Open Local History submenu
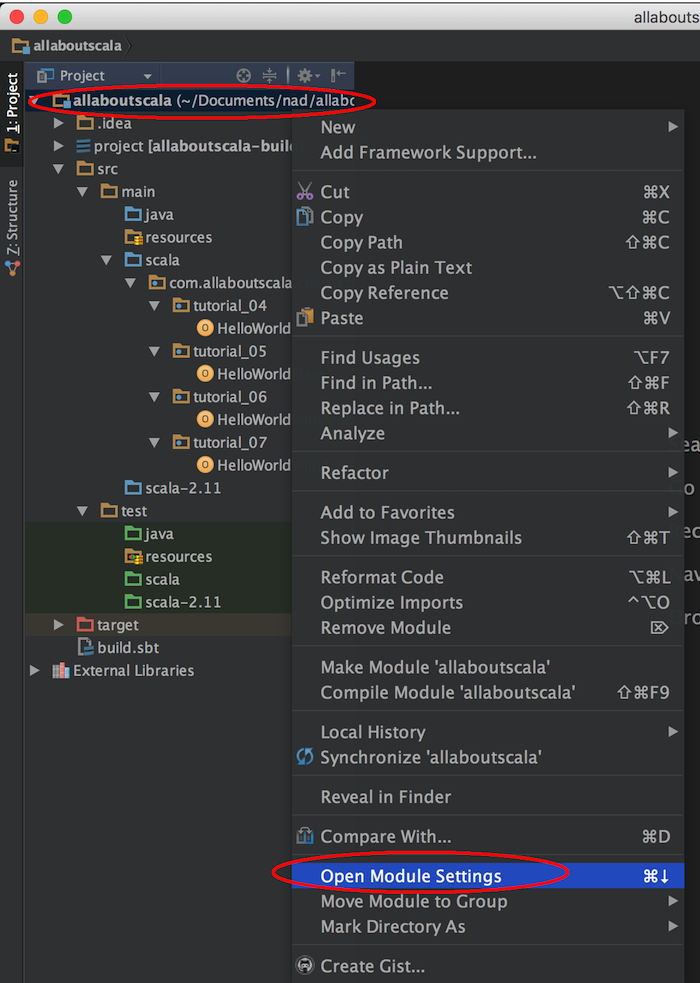Viewport: 700px width, 983px height. click(x=488, y=732)
